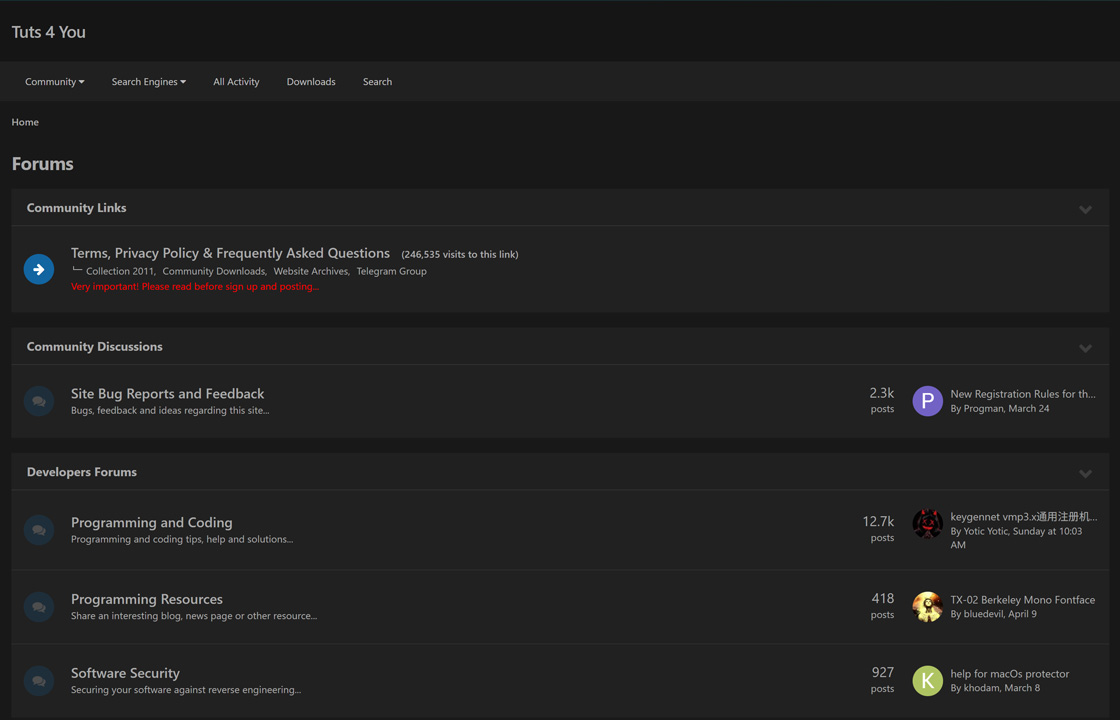Click 'Bugs, feedback and ideas' description
Image resolution: width=1120 pixels, height=720 pixels.
[170, 411]
